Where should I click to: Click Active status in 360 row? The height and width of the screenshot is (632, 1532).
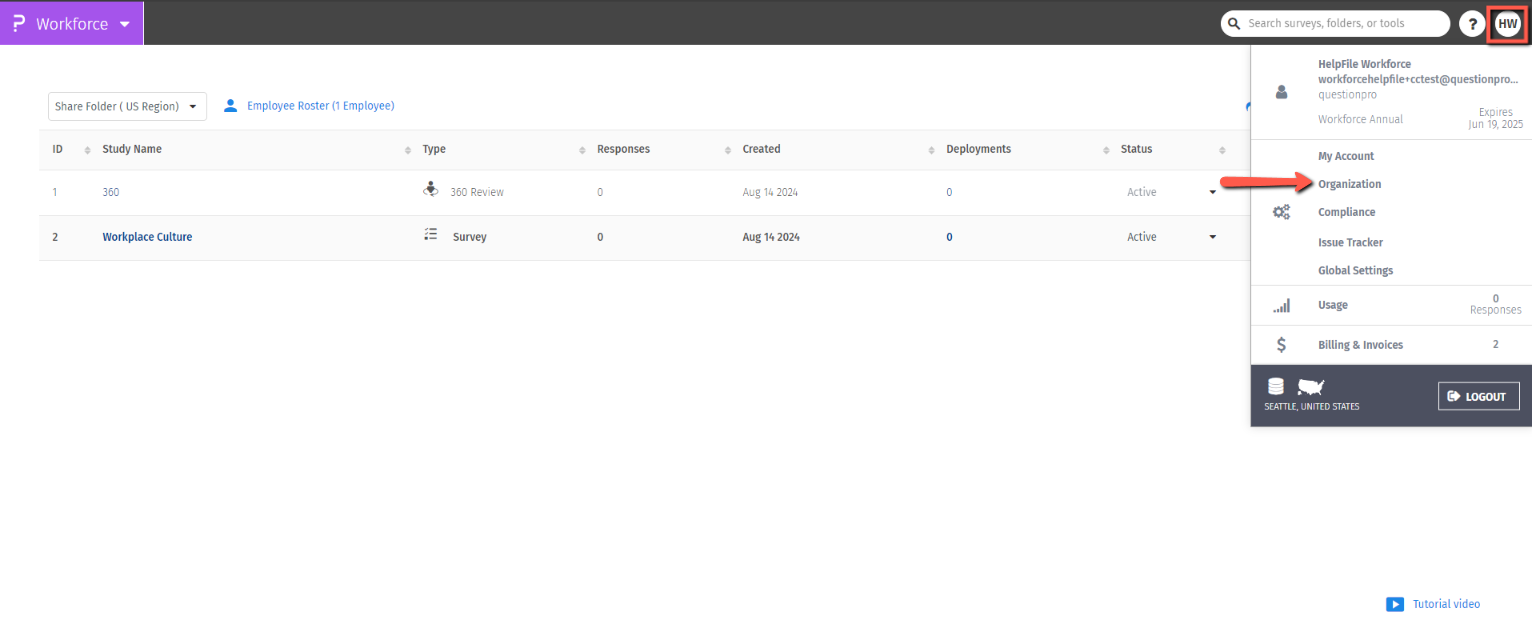1142,192
